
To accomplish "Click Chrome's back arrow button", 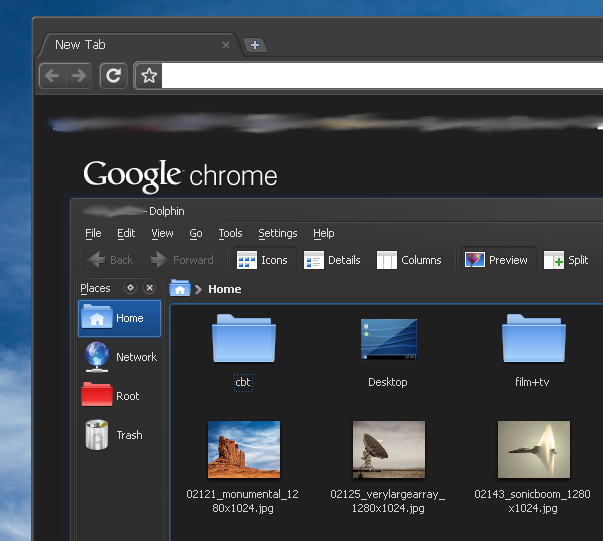I will 53,76.
